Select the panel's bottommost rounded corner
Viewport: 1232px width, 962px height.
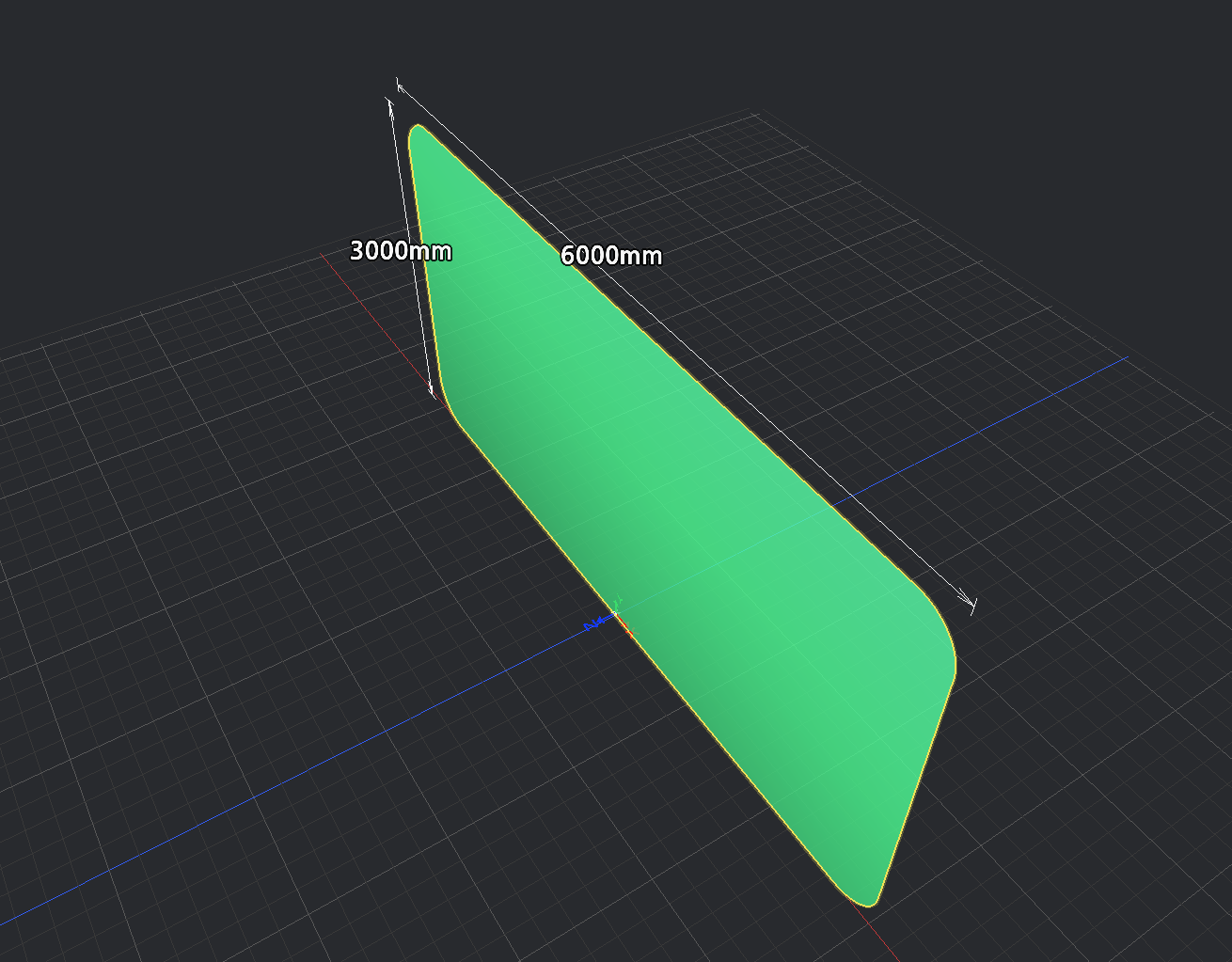click(x=867, y=900)
